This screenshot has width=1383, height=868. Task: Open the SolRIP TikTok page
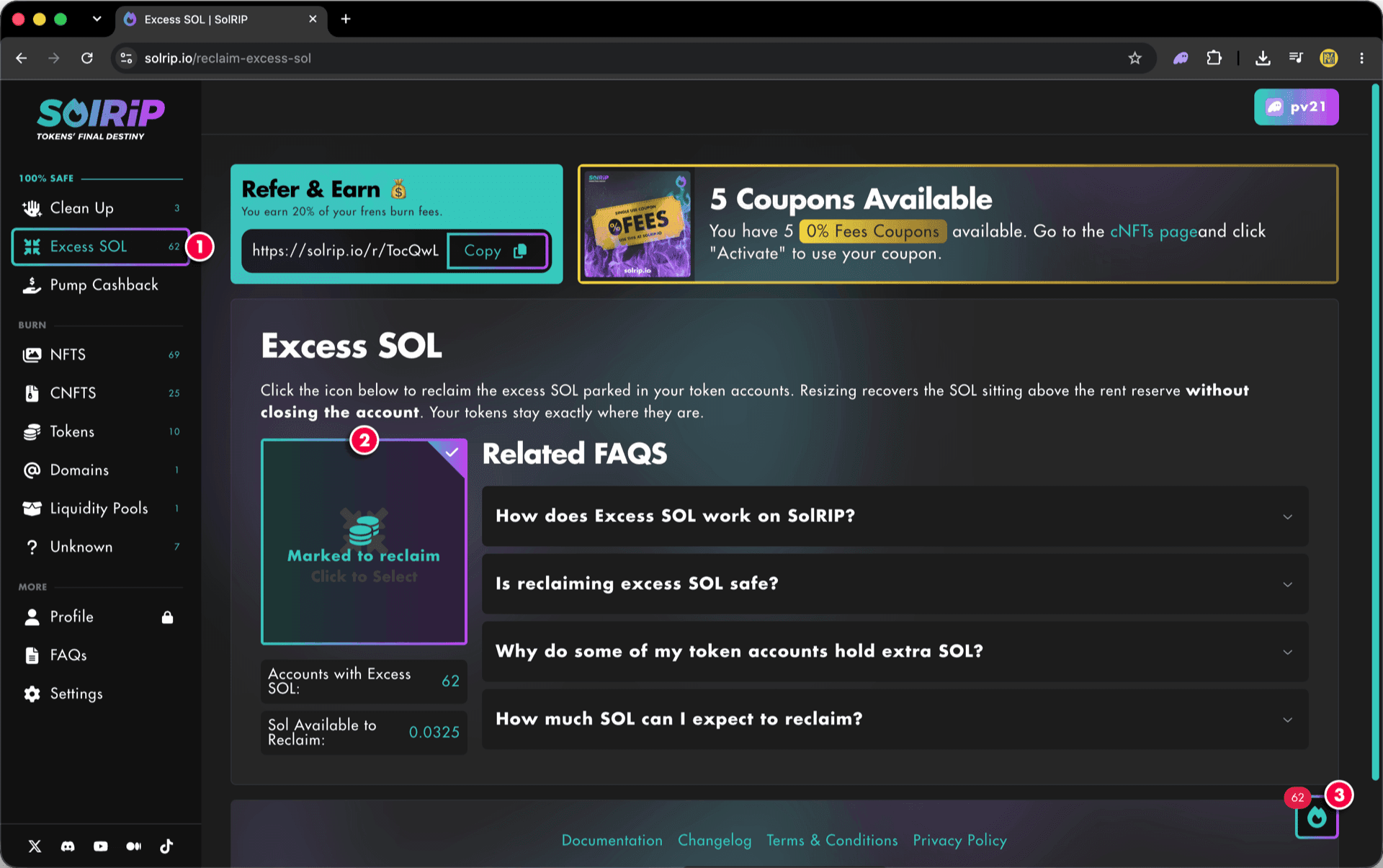[x=166, y=846]
